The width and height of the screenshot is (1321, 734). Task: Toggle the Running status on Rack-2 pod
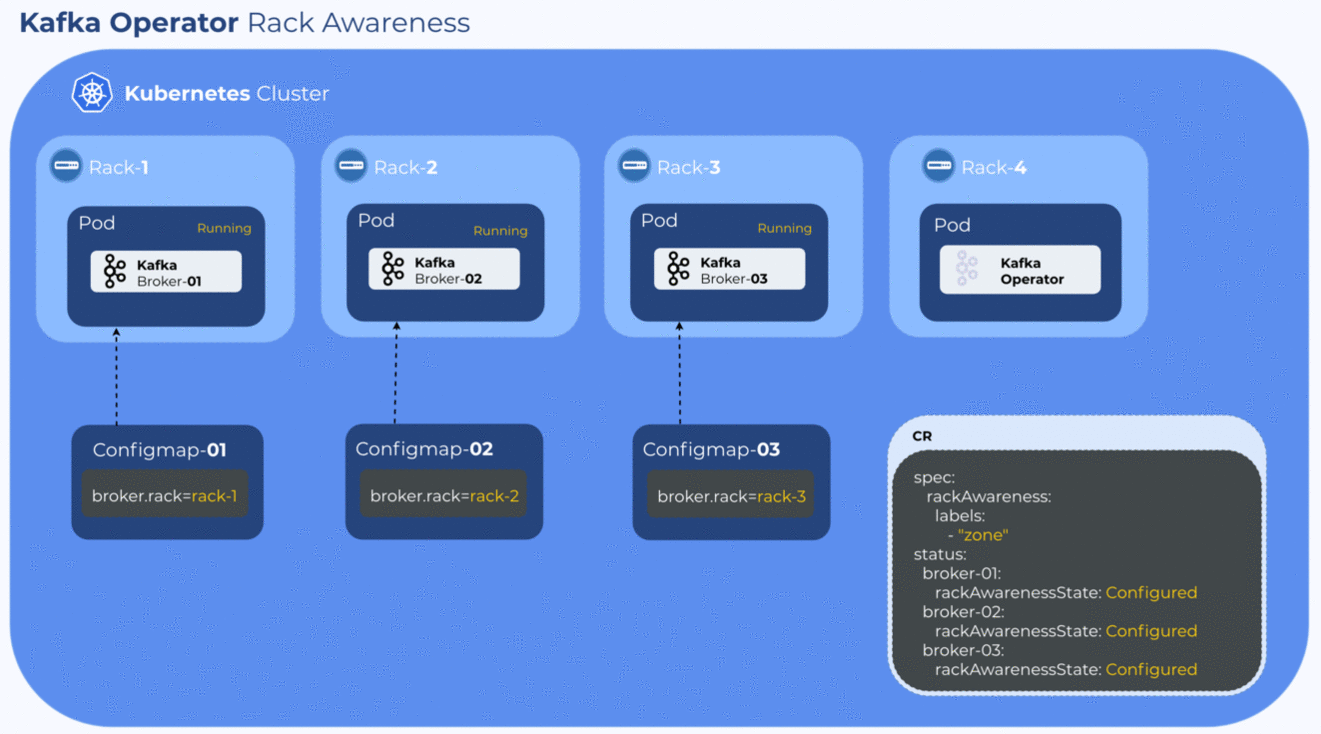(x=501, y=230)
